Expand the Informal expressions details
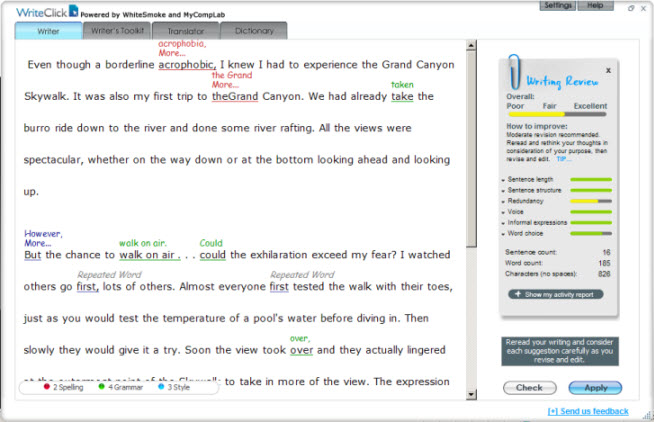 (503, 222)
